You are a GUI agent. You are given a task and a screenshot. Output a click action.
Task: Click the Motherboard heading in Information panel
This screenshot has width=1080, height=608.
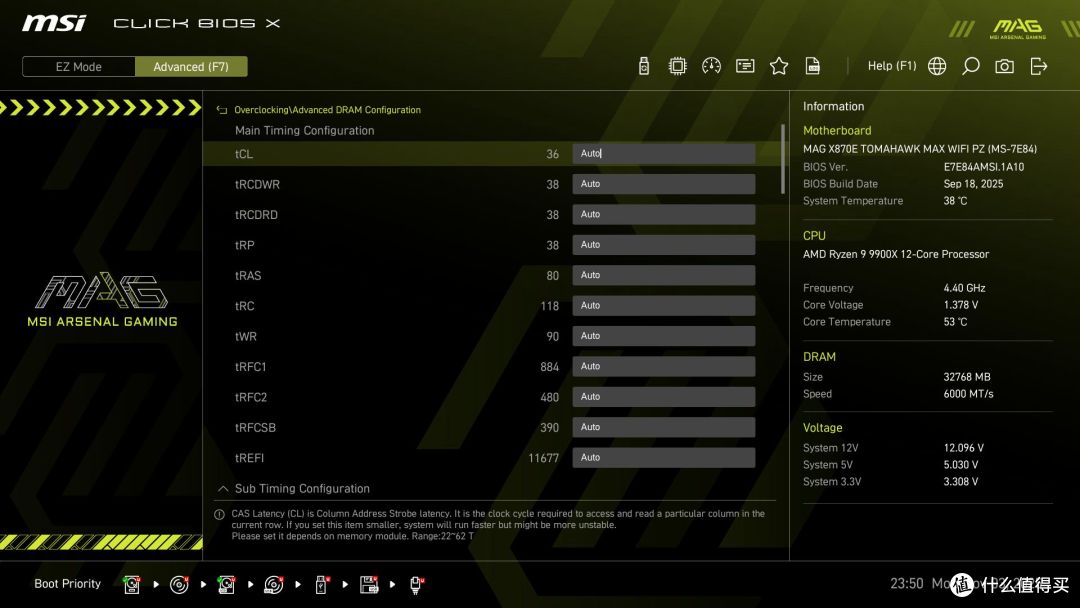point(837,130)
